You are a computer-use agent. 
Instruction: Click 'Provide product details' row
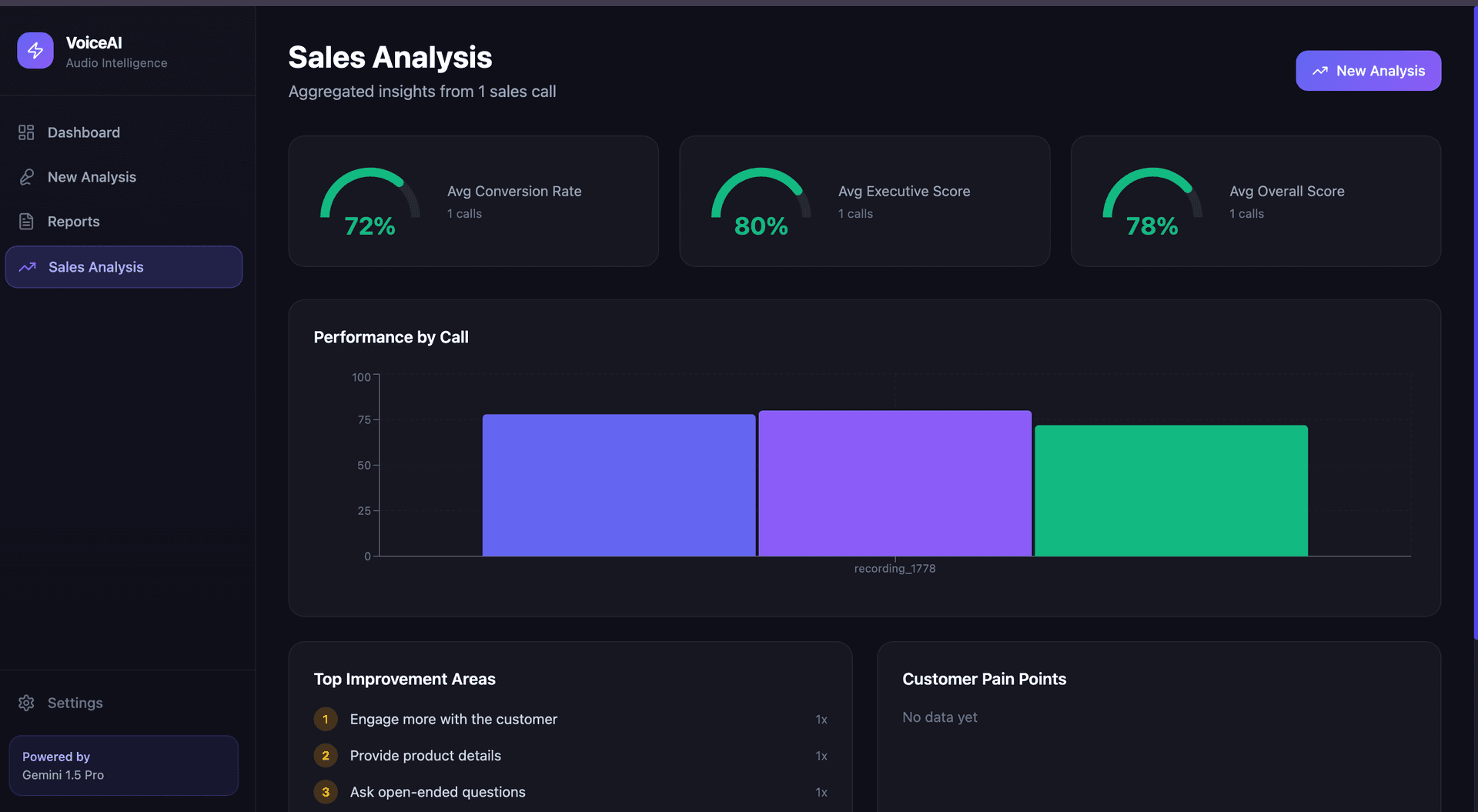pos(570,756)
